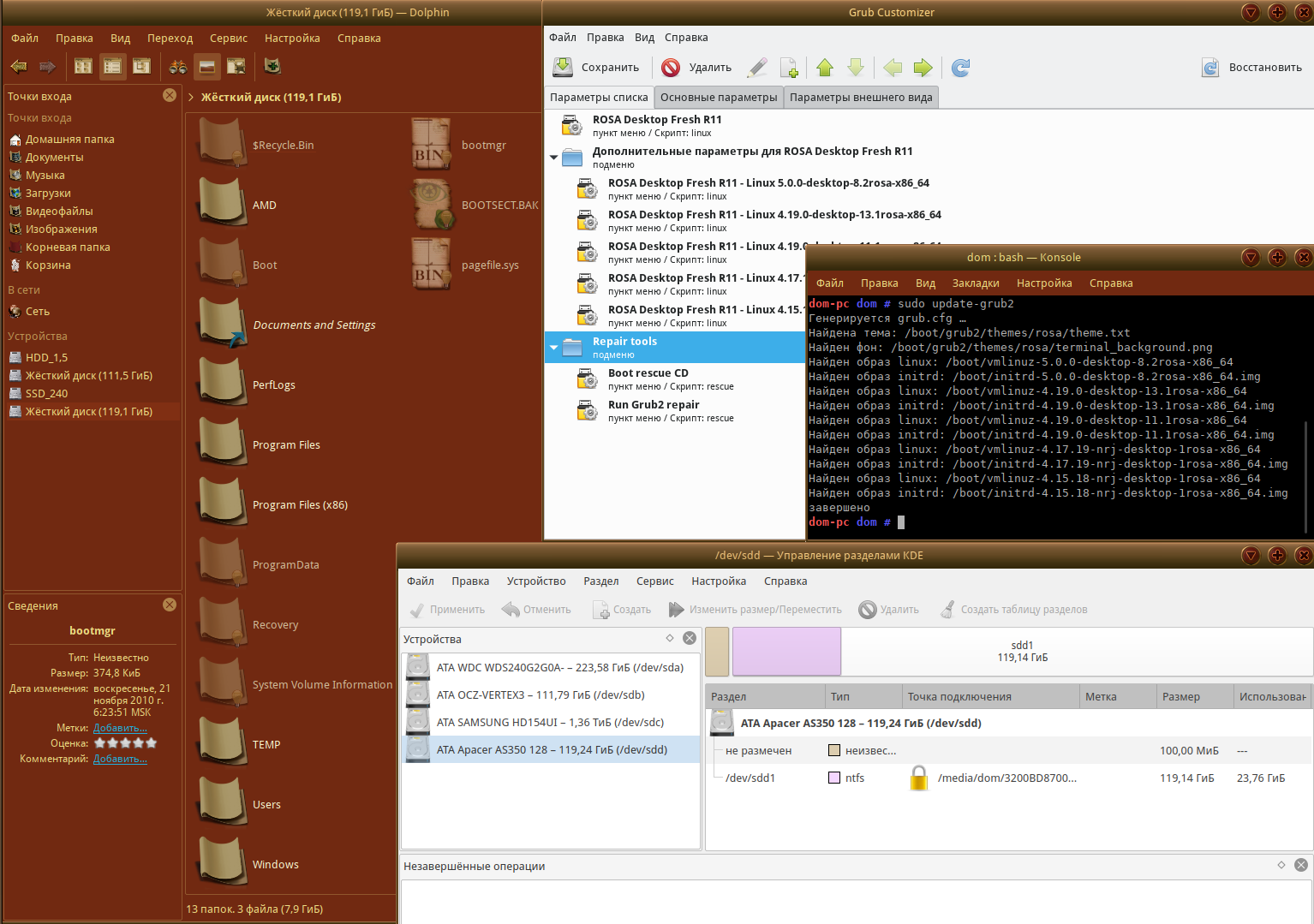Set the rating using the Оценка stars
This screenshot has height=924, width=1314.
click(125, 743)
